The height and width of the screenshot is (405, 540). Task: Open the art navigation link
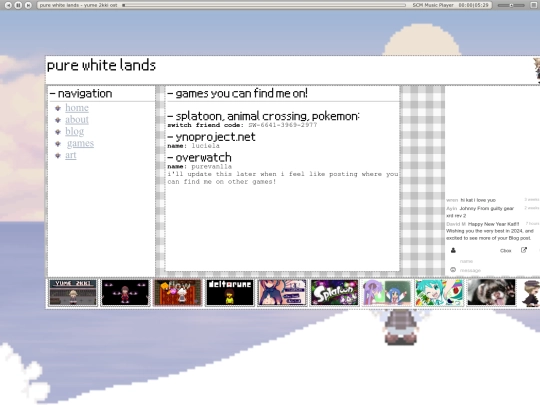click(71, 155)
